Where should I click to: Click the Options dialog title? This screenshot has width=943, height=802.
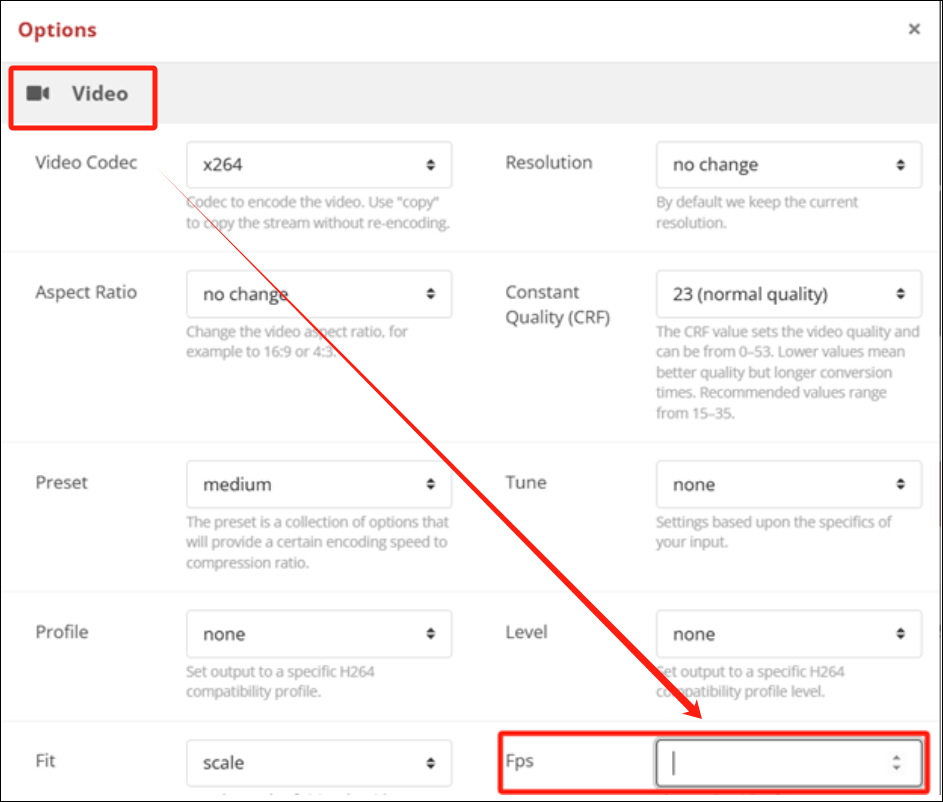click(x=57, y=30)
